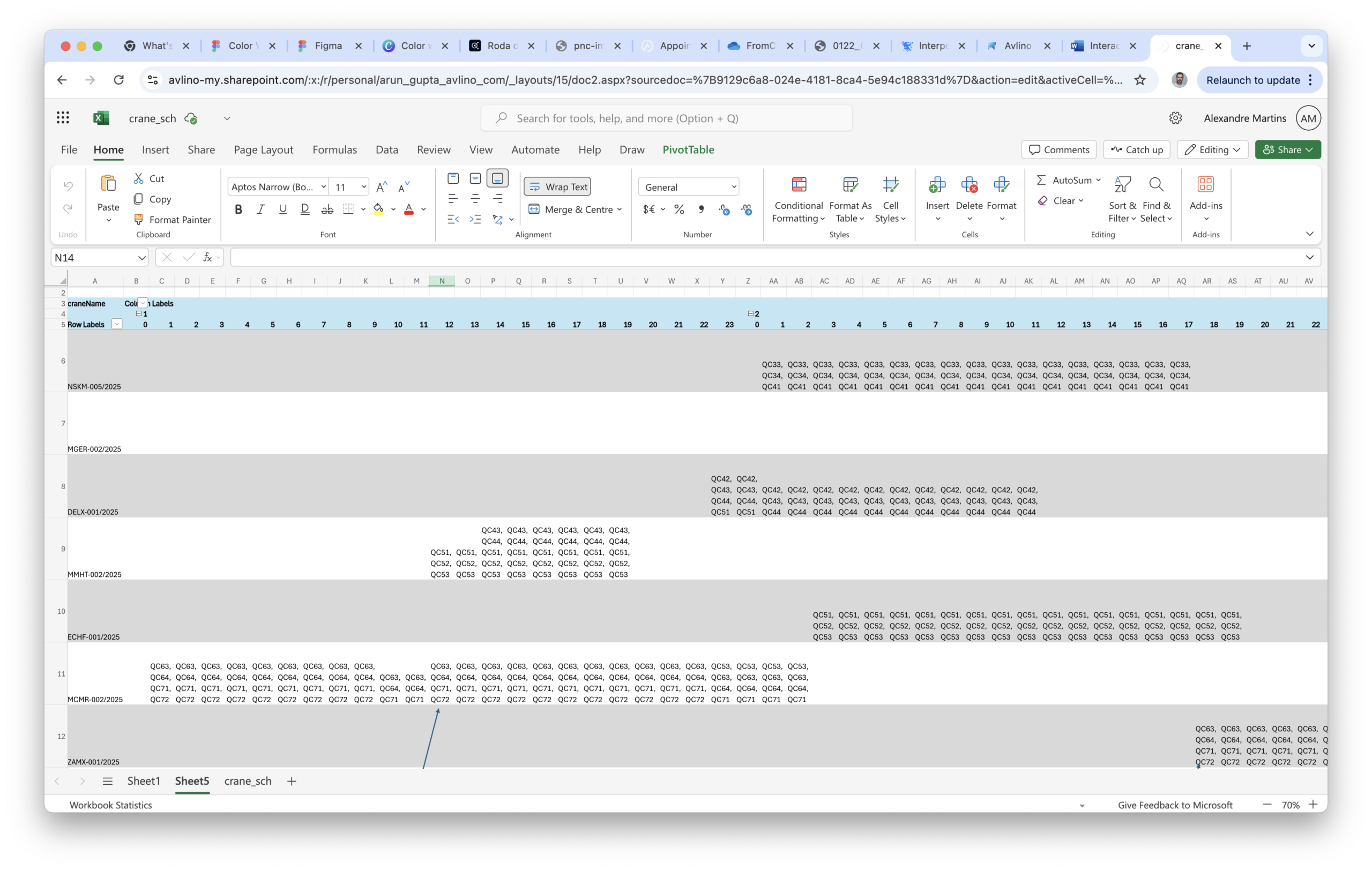Click the green Share button

[x=1288, y=150]
